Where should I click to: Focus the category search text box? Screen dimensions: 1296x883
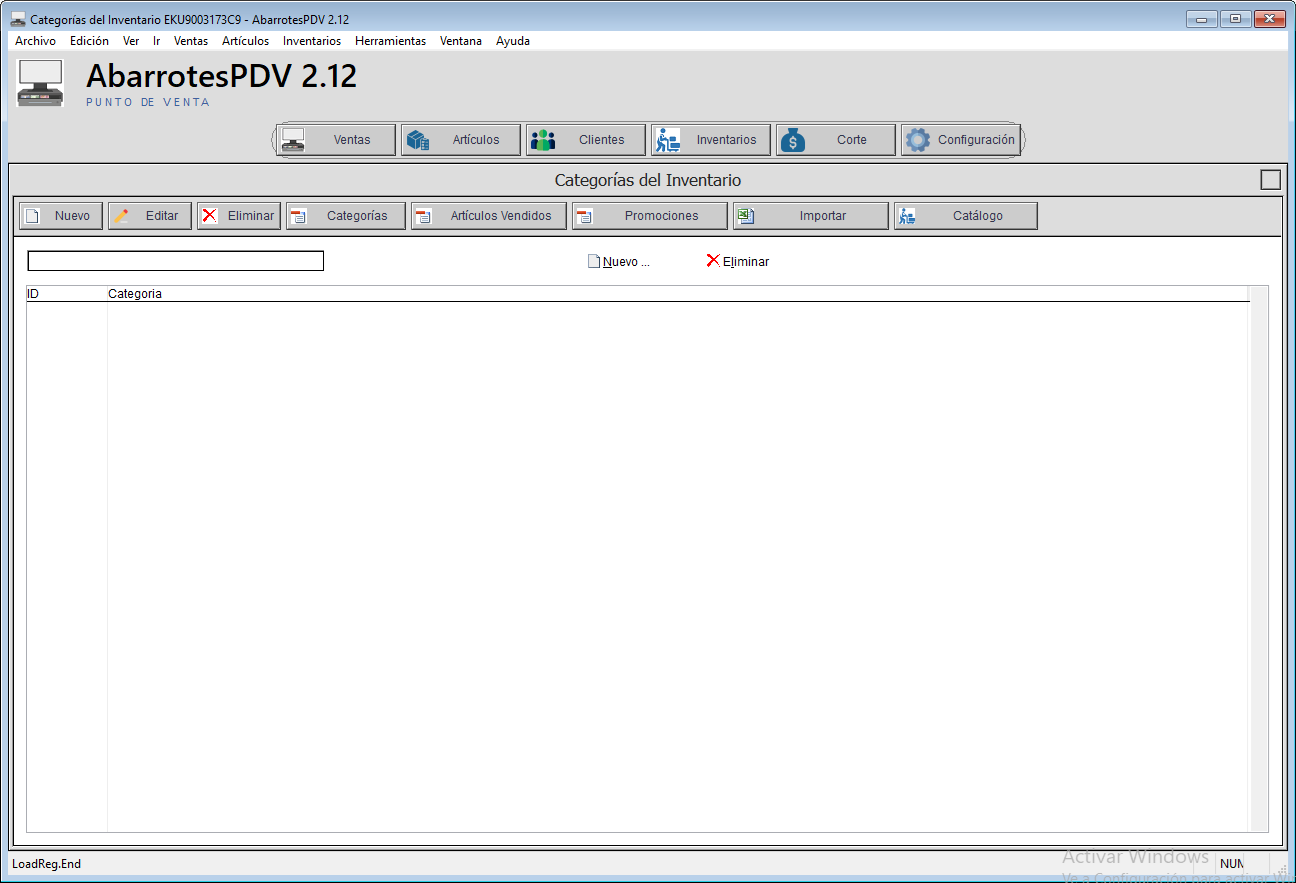(176, 261)
